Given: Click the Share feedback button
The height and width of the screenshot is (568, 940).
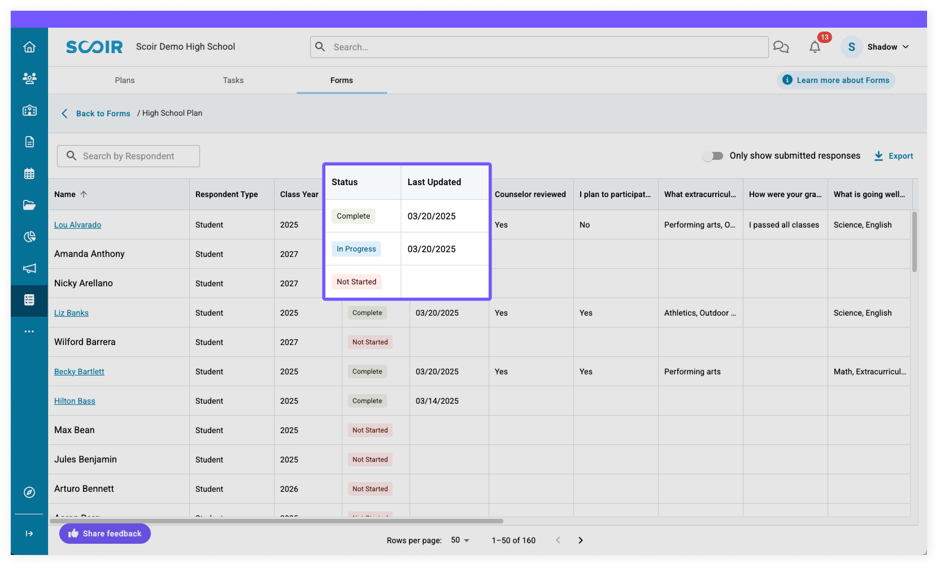Looking at the screenshot, I should (x=105, y=533).
